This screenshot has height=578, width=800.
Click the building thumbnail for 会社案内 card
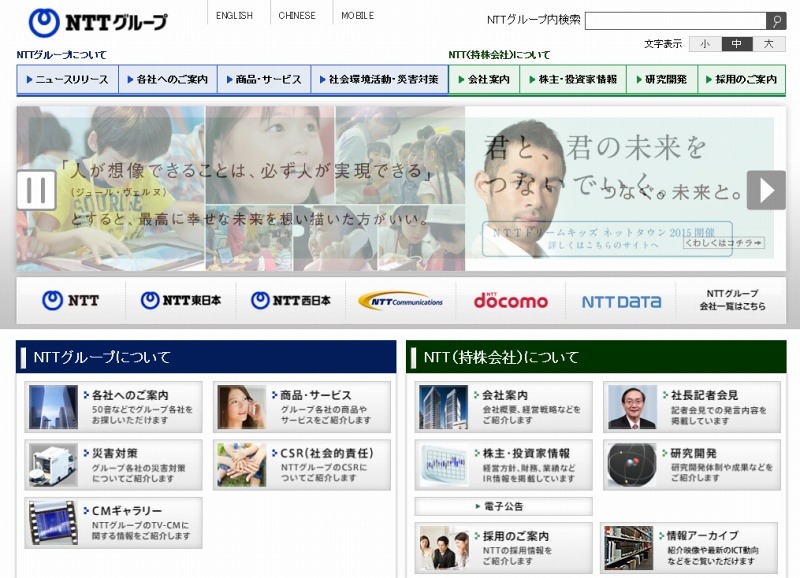(x=443, y=407)
